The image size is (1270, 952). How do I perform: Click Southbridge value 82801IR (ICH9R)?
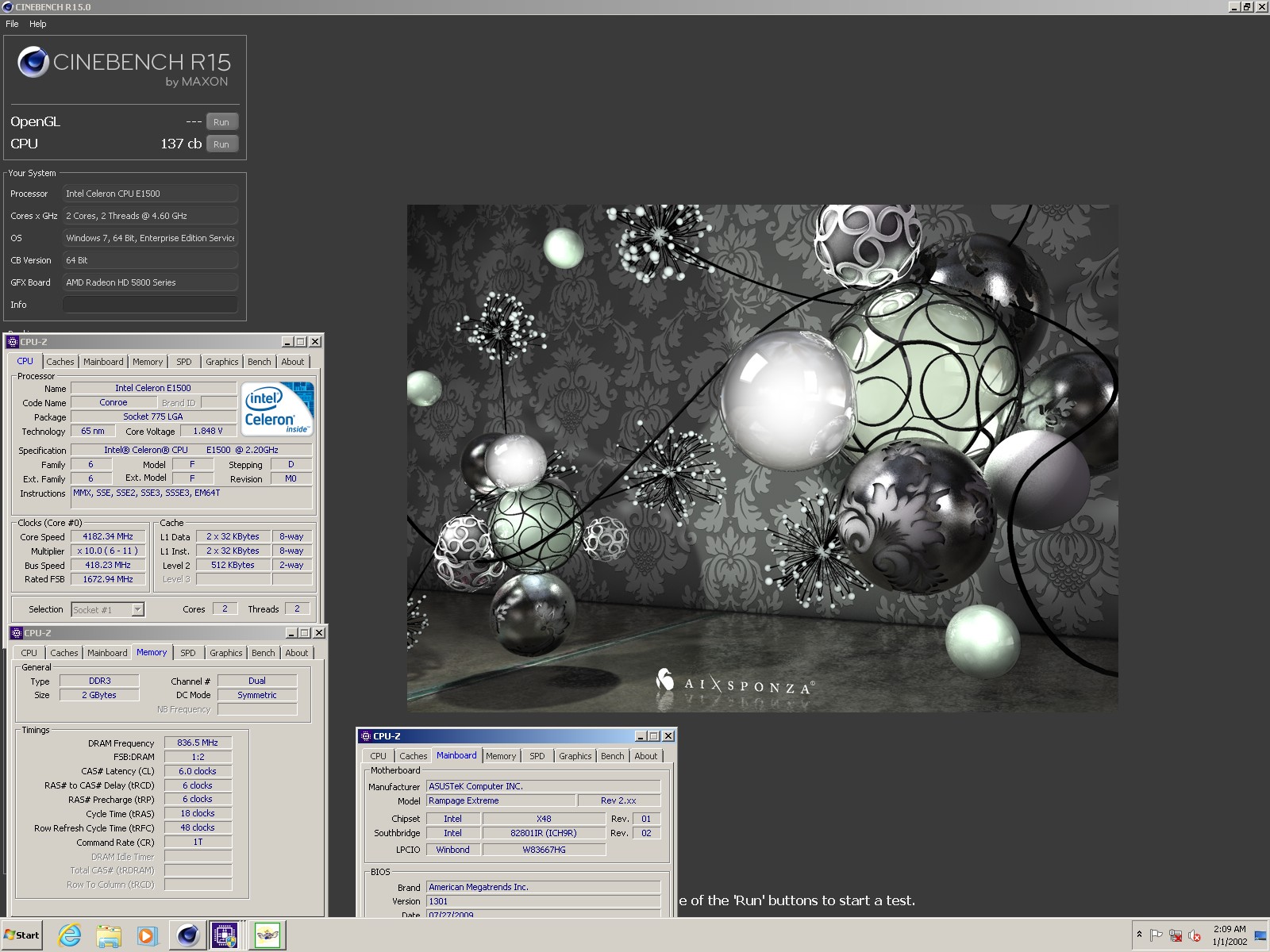click(544, 833)
